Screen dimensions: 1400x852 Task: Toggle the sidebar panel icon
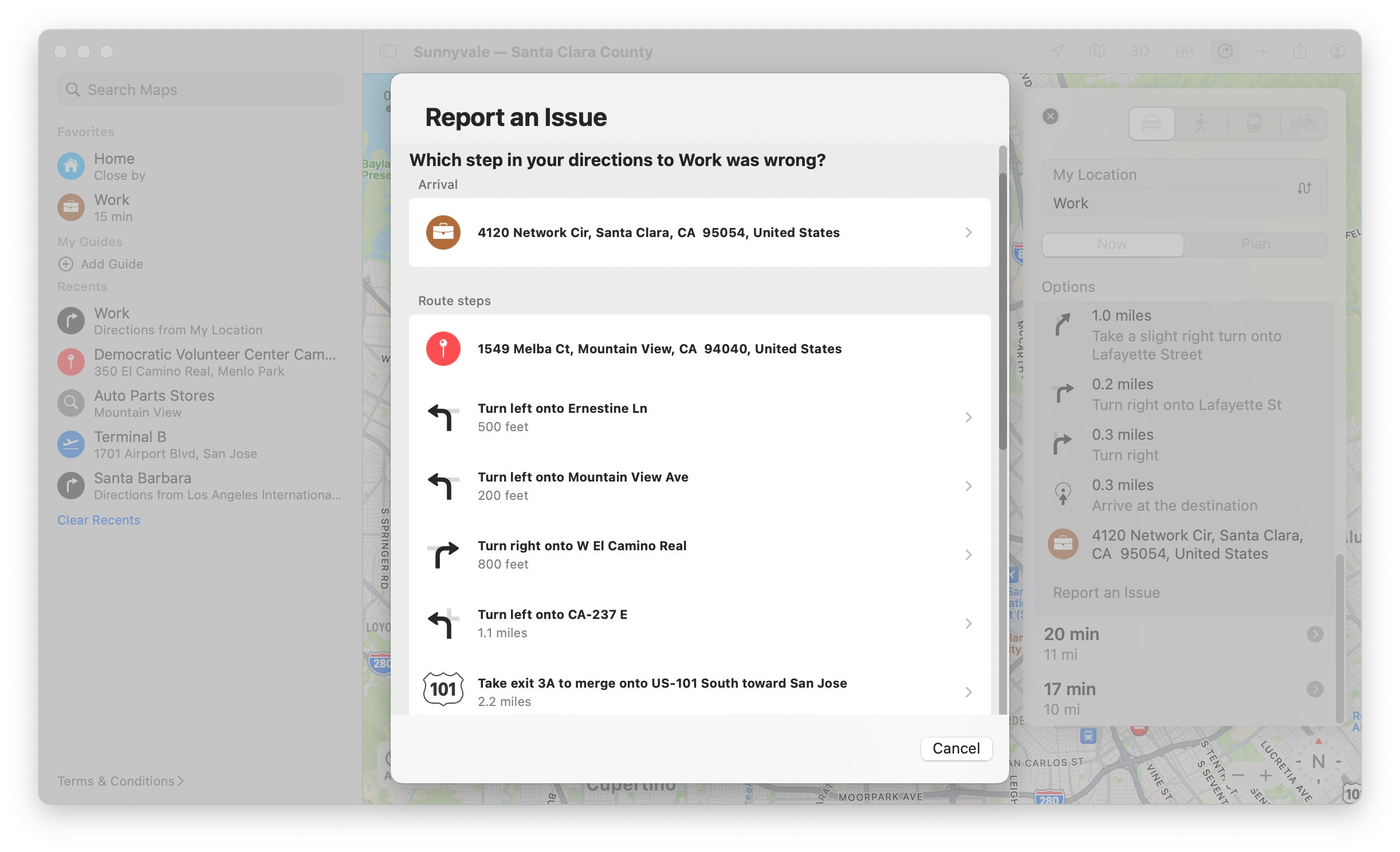pos(388,52)
